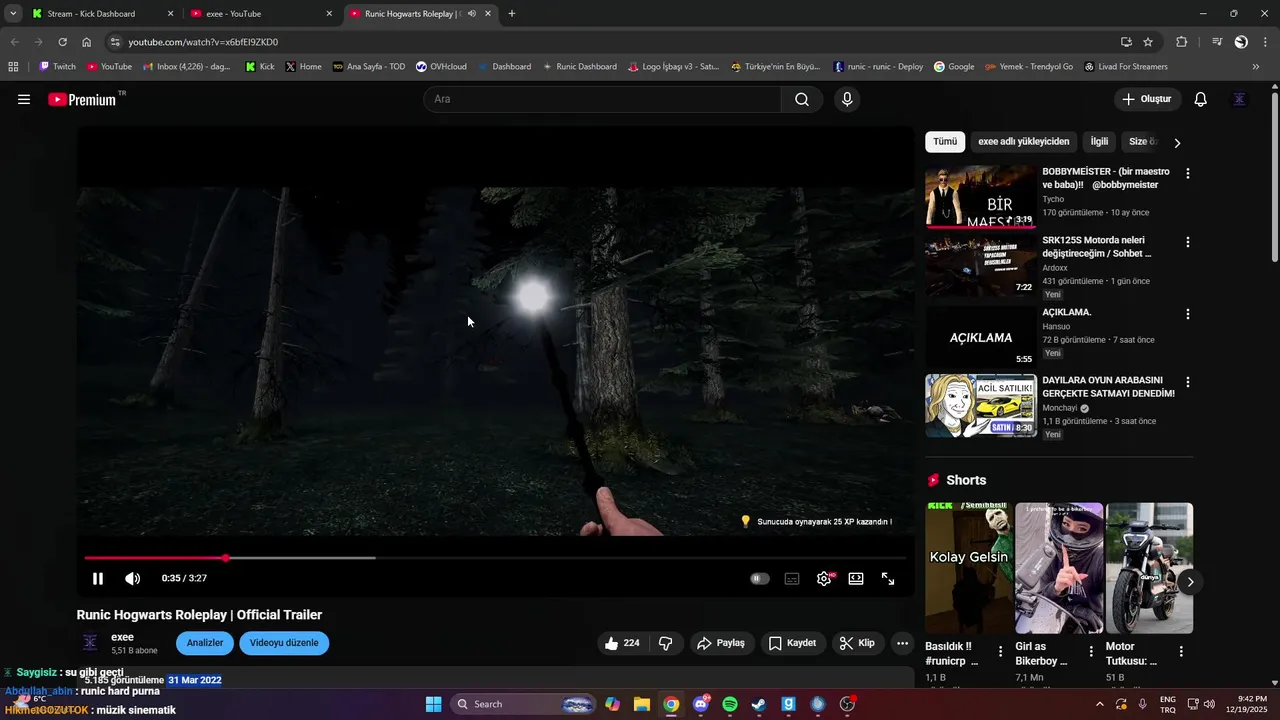
Task: Select the Tümü filter chip
Action: coord(945,142)
